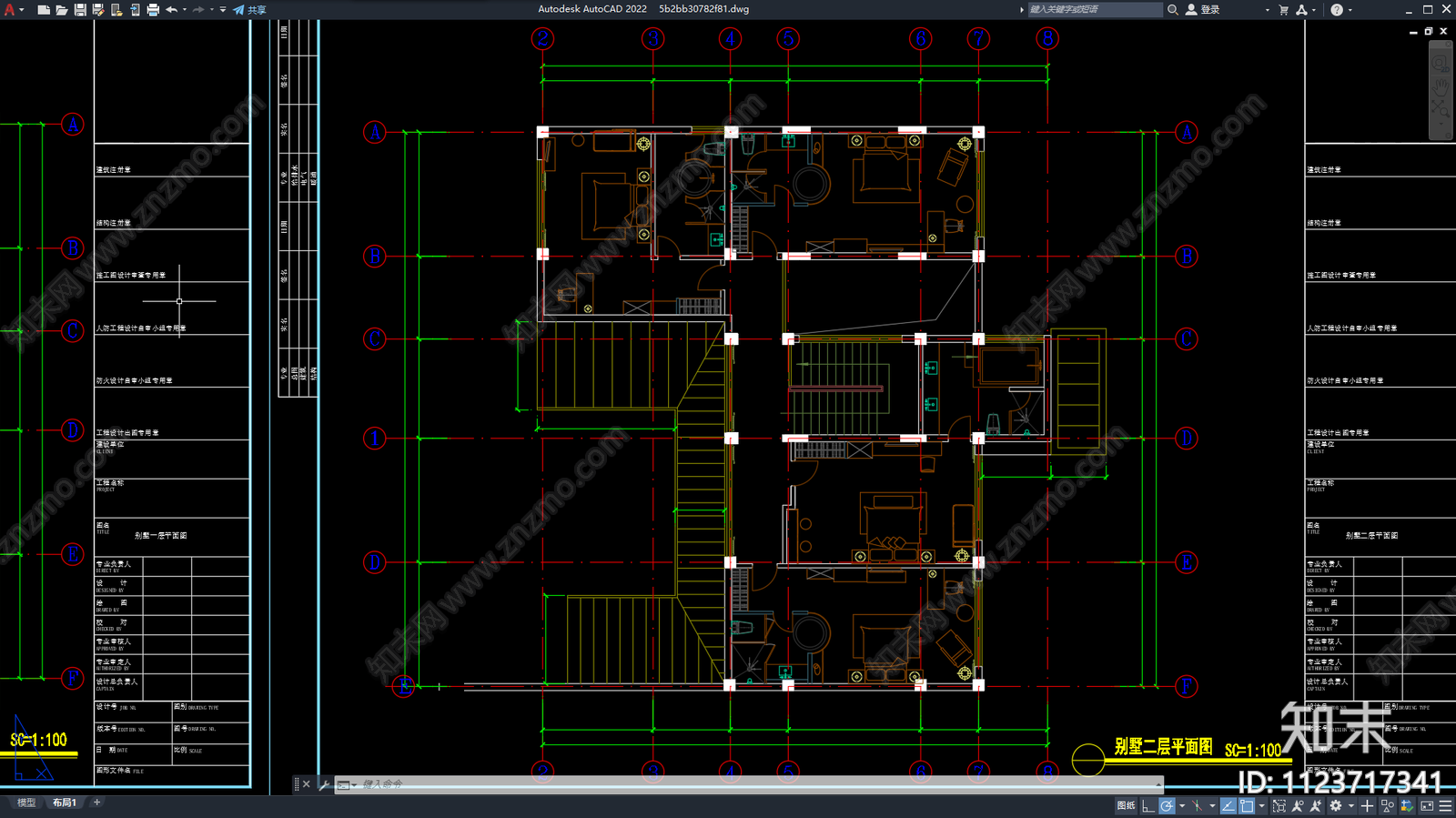Click the 共享 share button
This screenshot has width=1456, height=818.
click(250, 9)
